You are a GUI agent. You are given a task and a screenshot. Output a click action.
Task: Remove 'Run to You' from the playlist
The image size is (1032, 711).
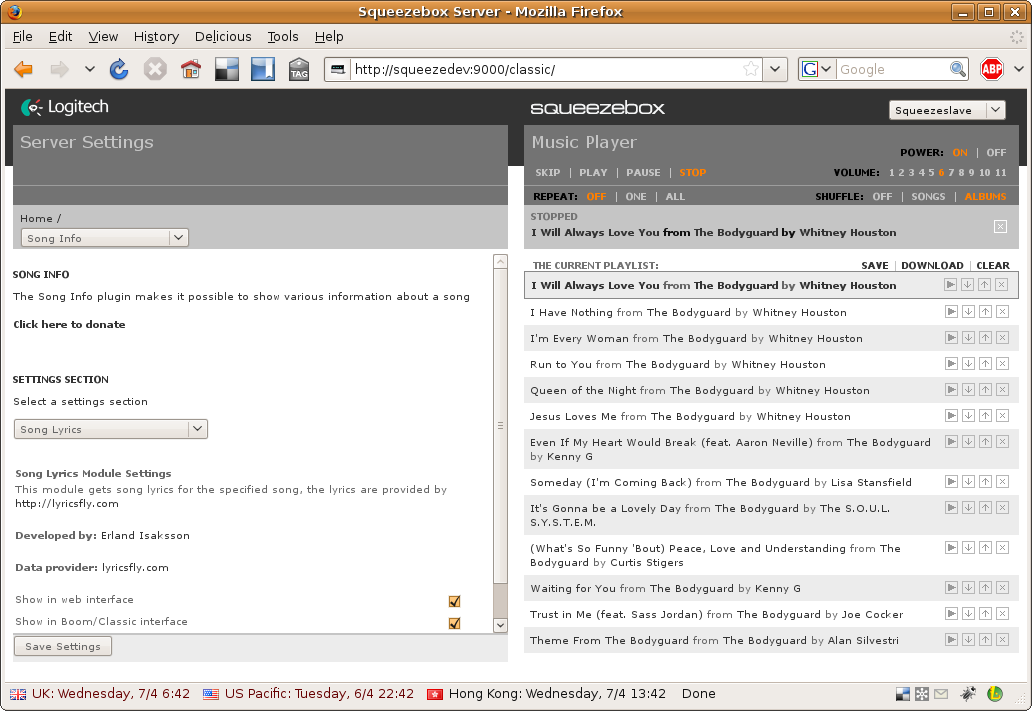coord(1002,364)
